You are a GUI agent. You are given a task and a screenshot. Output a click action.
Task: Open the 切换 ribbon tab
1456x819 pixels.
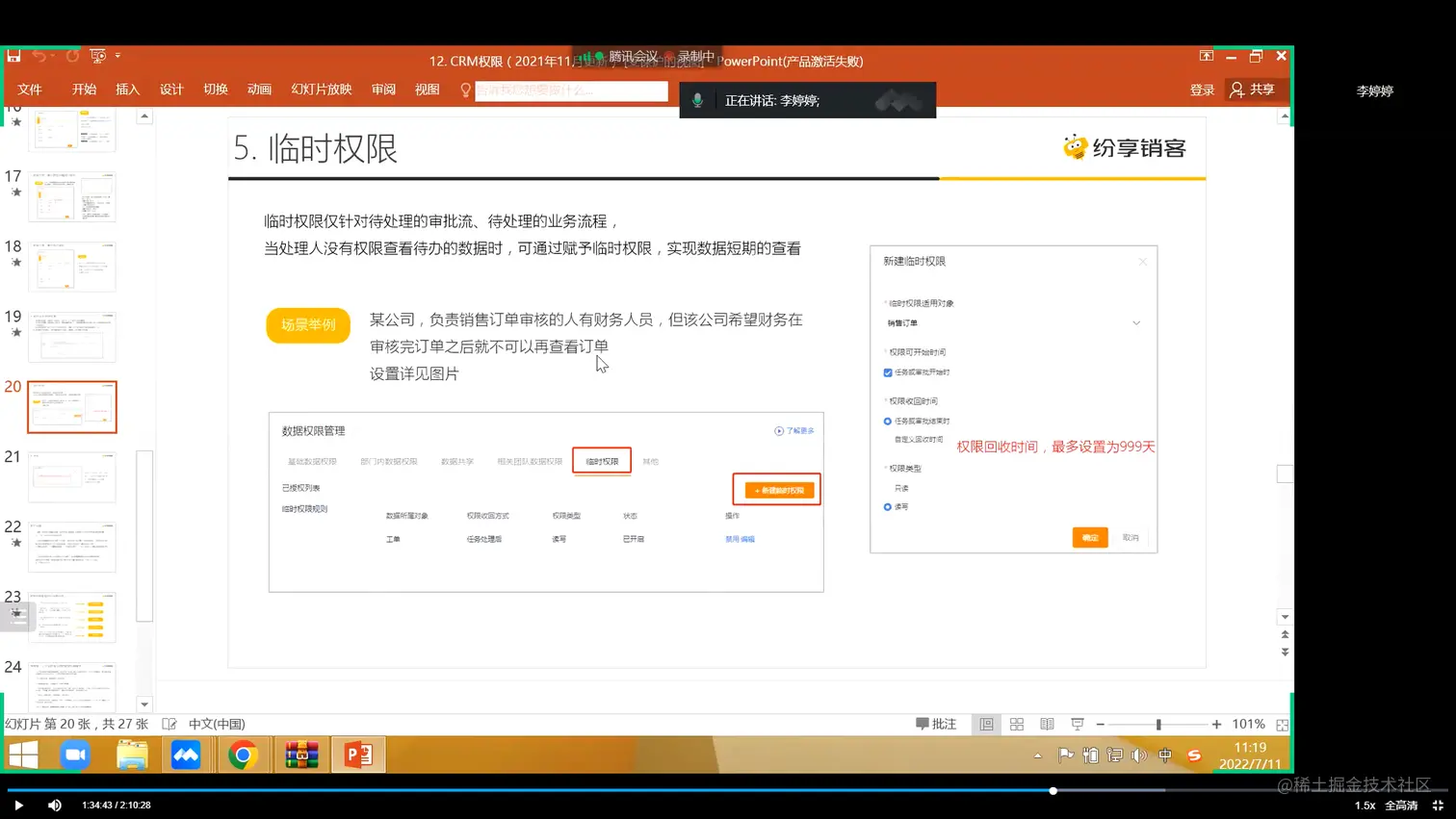[216, 90]
